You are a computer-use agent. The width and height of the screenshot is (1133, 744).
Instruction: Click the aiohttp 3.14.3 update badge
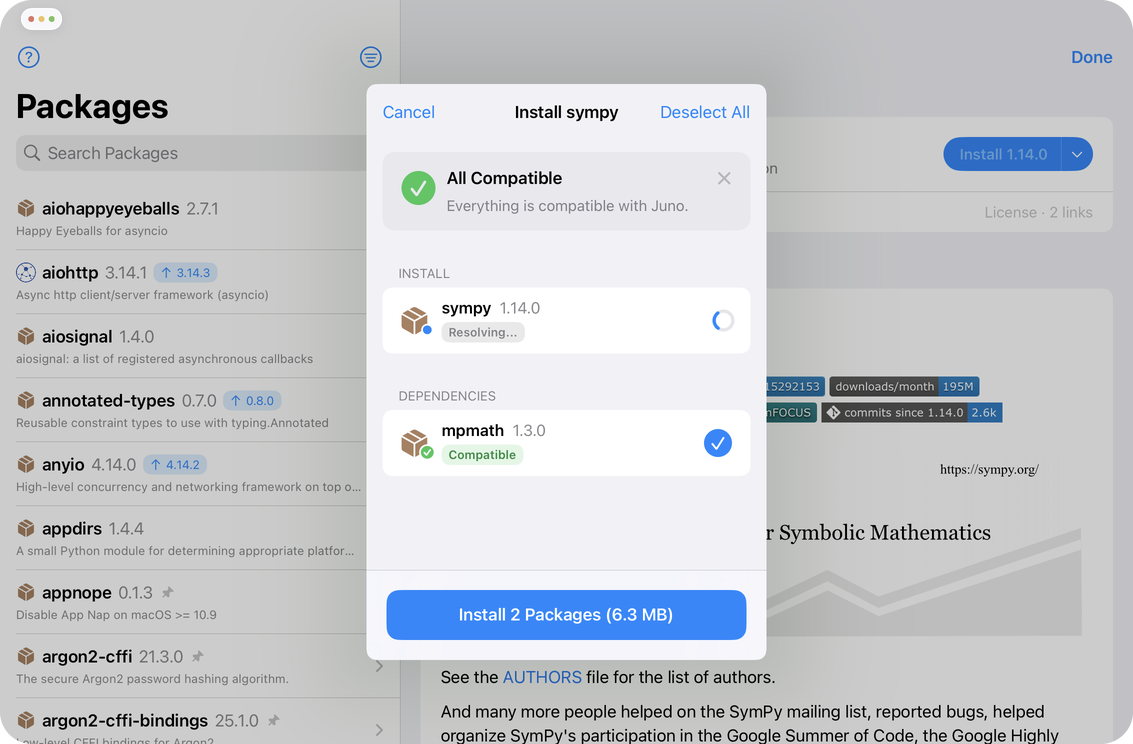[x=186, y=272]
